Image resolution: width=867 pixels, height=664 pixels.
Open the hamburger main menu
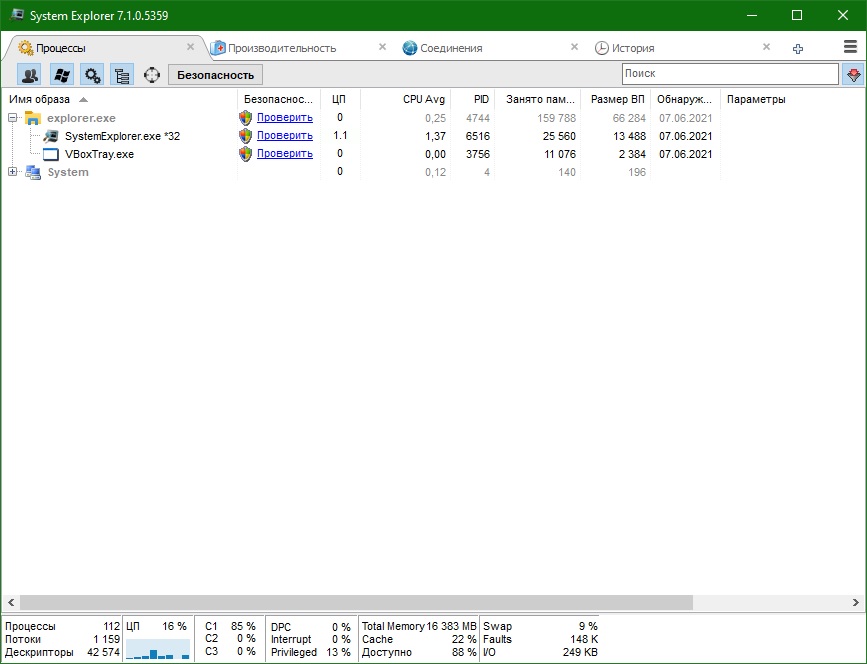point(850,47)
